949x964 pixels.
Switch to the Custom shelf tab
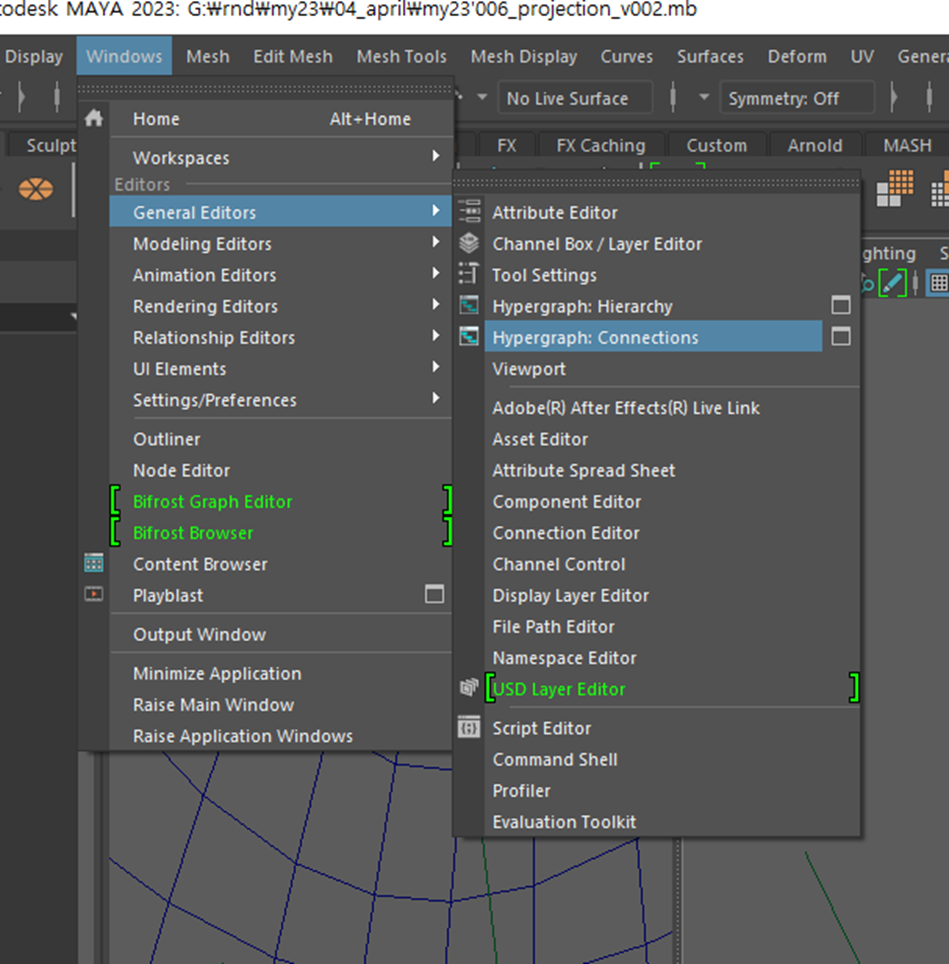[717, 146]
